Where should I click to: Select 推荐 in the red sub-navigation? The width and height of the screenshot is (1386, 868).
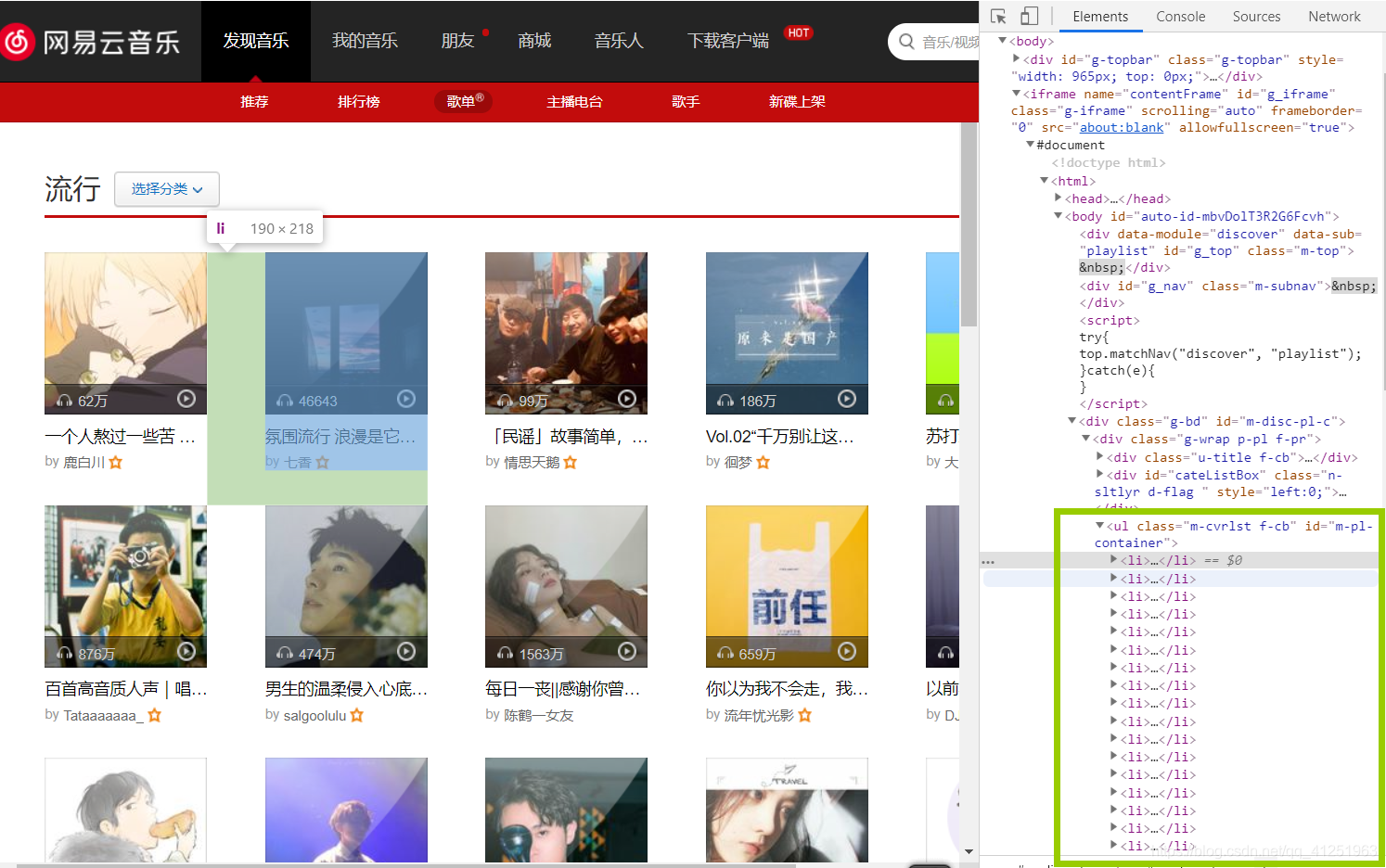[x=254, y=102]
